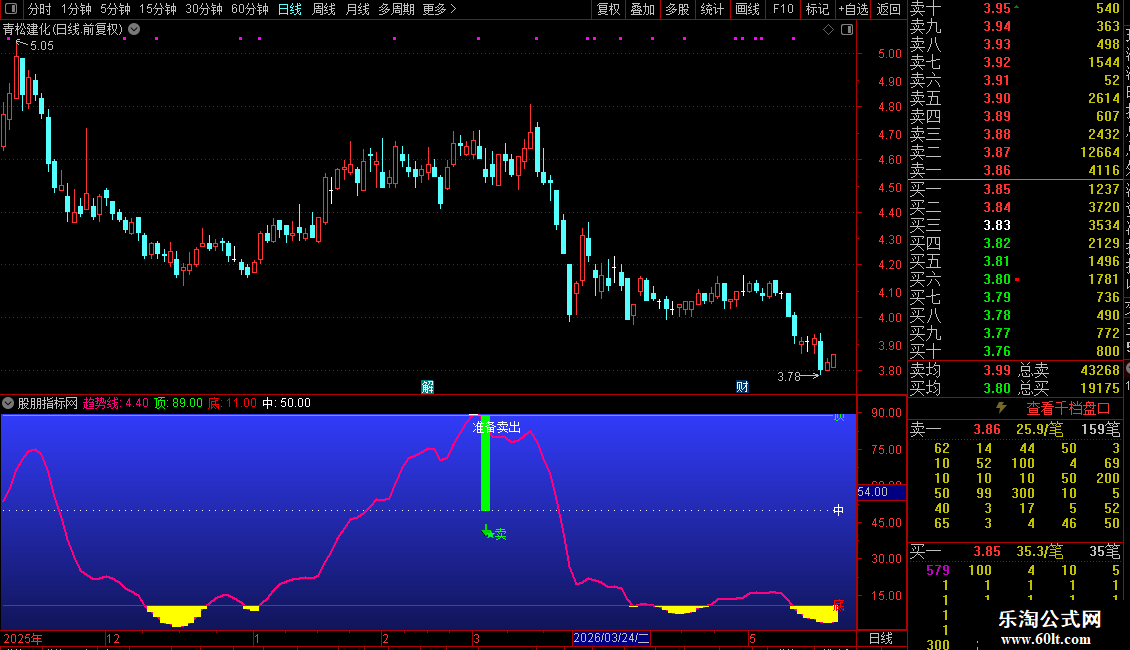The image size is (1130, 650).
Task: Open the 股朋指标网 indicator dropdown icon
Action: pos(8,403)
